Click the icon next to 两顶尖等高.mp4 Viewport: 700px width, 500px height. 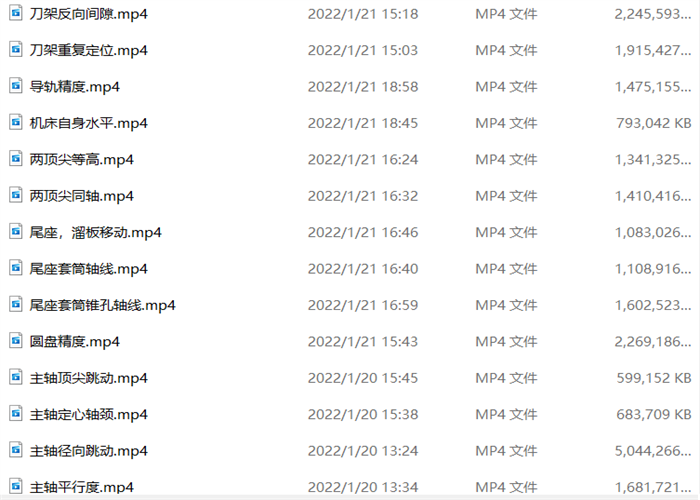tap(16, 158)
